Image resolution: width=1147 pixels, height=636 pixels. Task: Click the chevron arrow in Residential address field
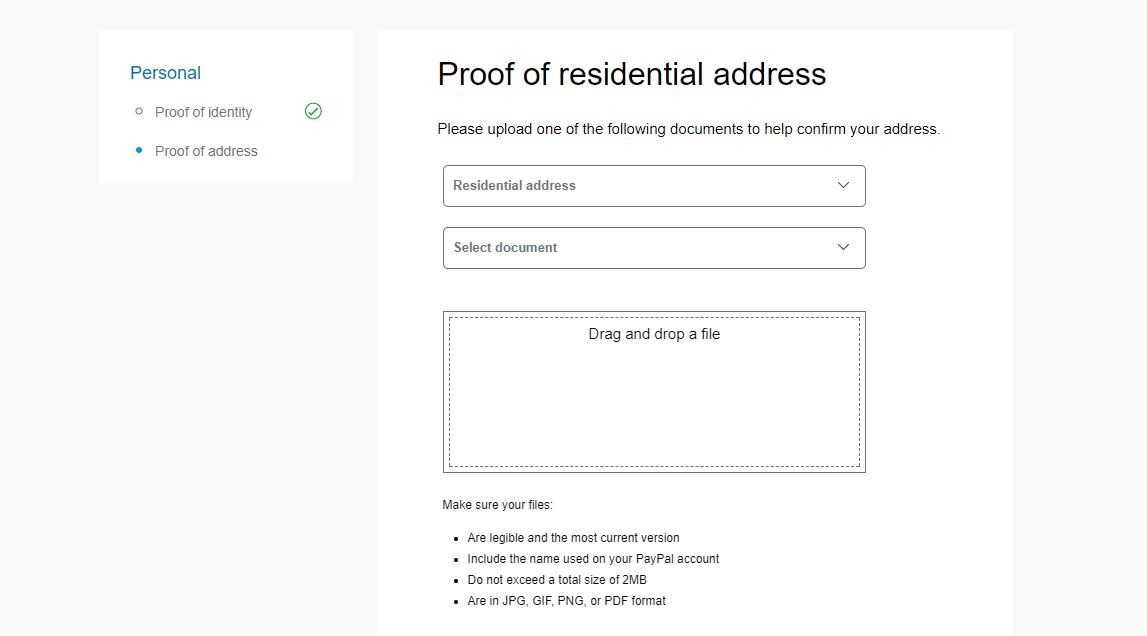pos(843,185)
